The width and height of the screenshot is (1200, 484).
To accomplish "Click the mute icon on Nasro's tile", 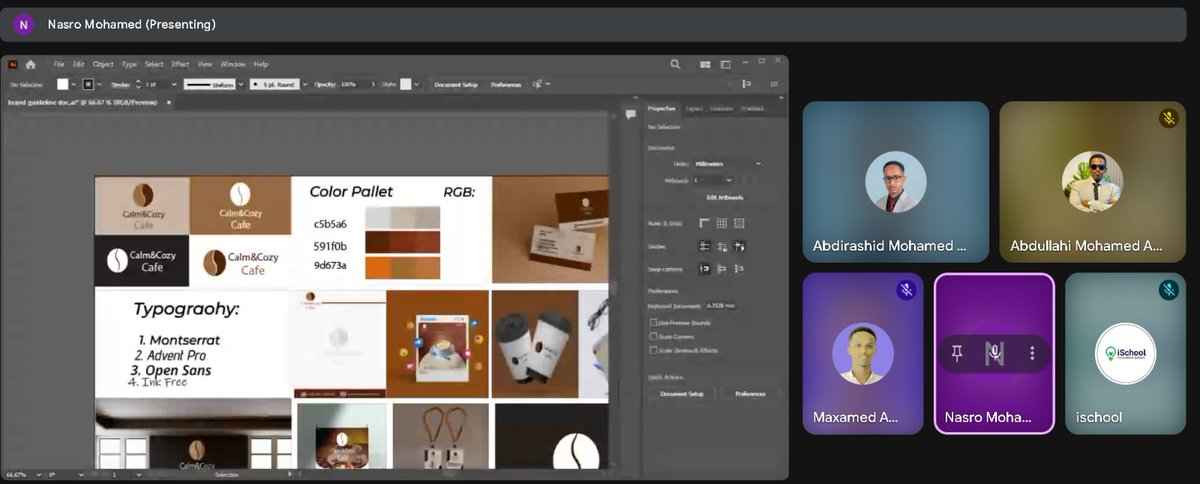I will [x=994, y=353].
